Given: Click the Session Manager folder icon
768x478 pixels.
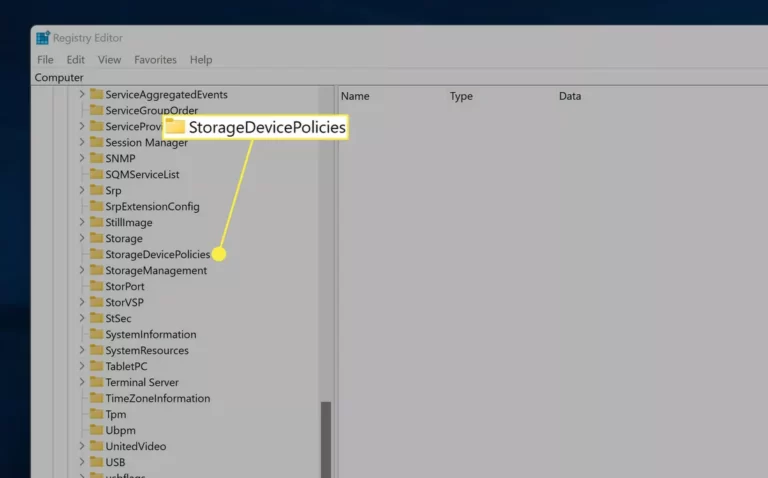Looking at the screenshot, I should pyautogui.click(x=96, y=142).
